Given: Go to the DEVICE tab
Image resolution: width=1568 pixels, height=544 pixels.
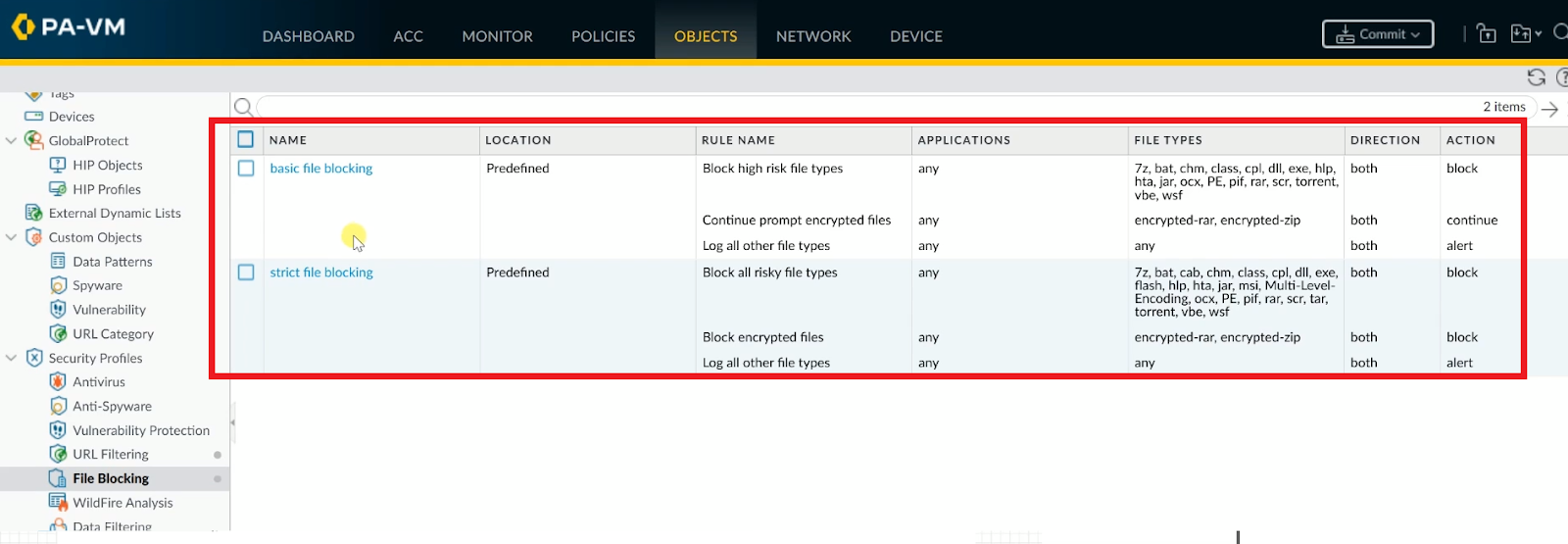Looking at the screenshot, I should 916,36.
